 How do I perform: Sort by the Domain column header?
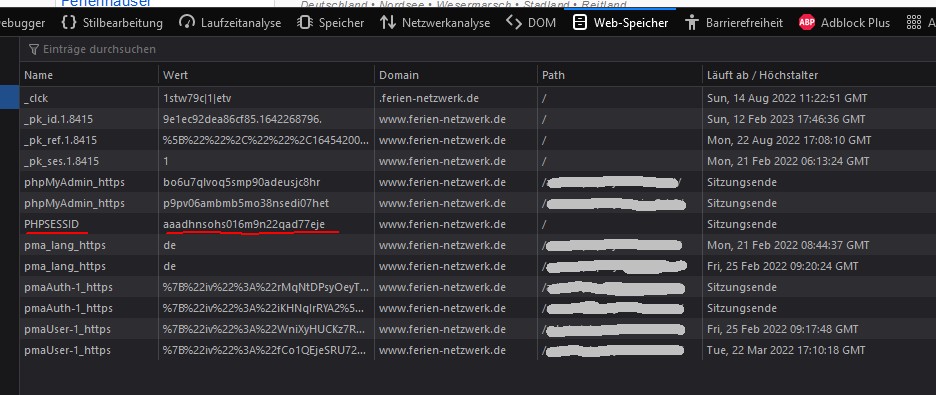coord(456,75)
